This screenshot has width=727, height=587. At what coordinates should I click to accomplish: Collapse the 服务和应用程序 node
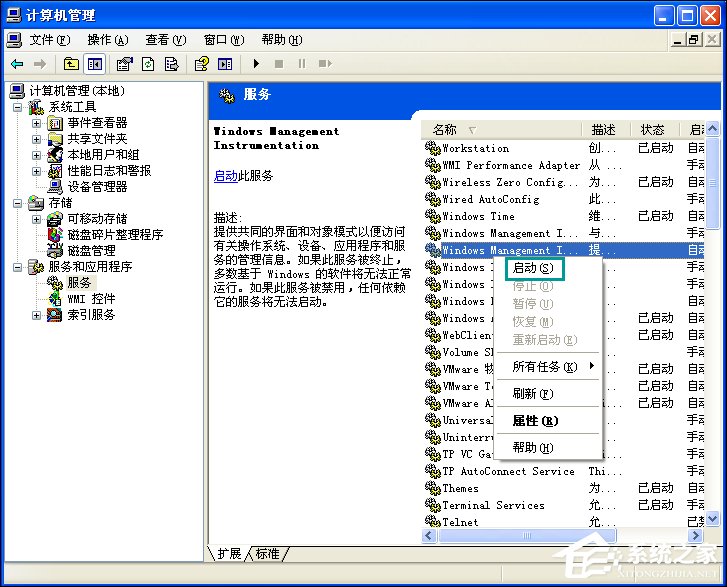click(17, 267)
